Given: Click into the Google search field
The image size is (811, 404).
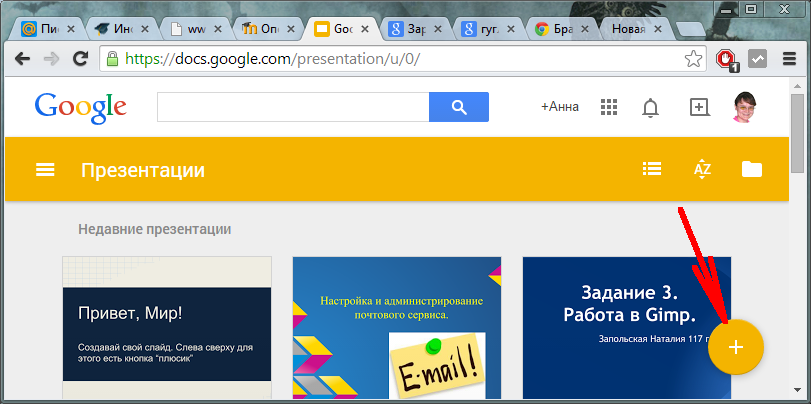Looking at the screenshot, I should [293, 107].
